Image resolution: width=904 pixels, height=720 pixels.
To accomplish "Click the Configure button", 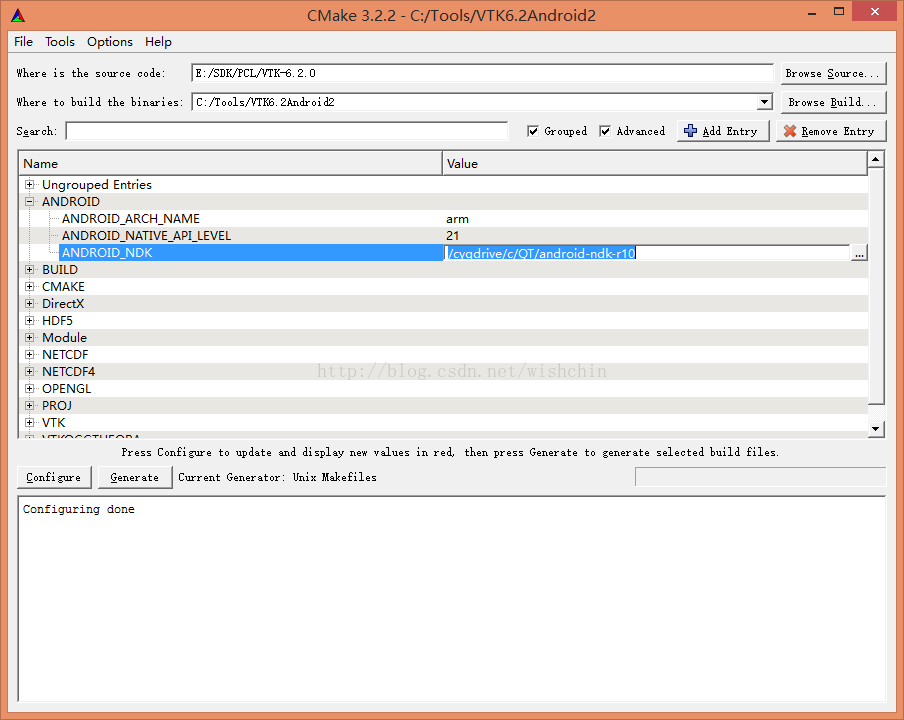I will 54,477.
